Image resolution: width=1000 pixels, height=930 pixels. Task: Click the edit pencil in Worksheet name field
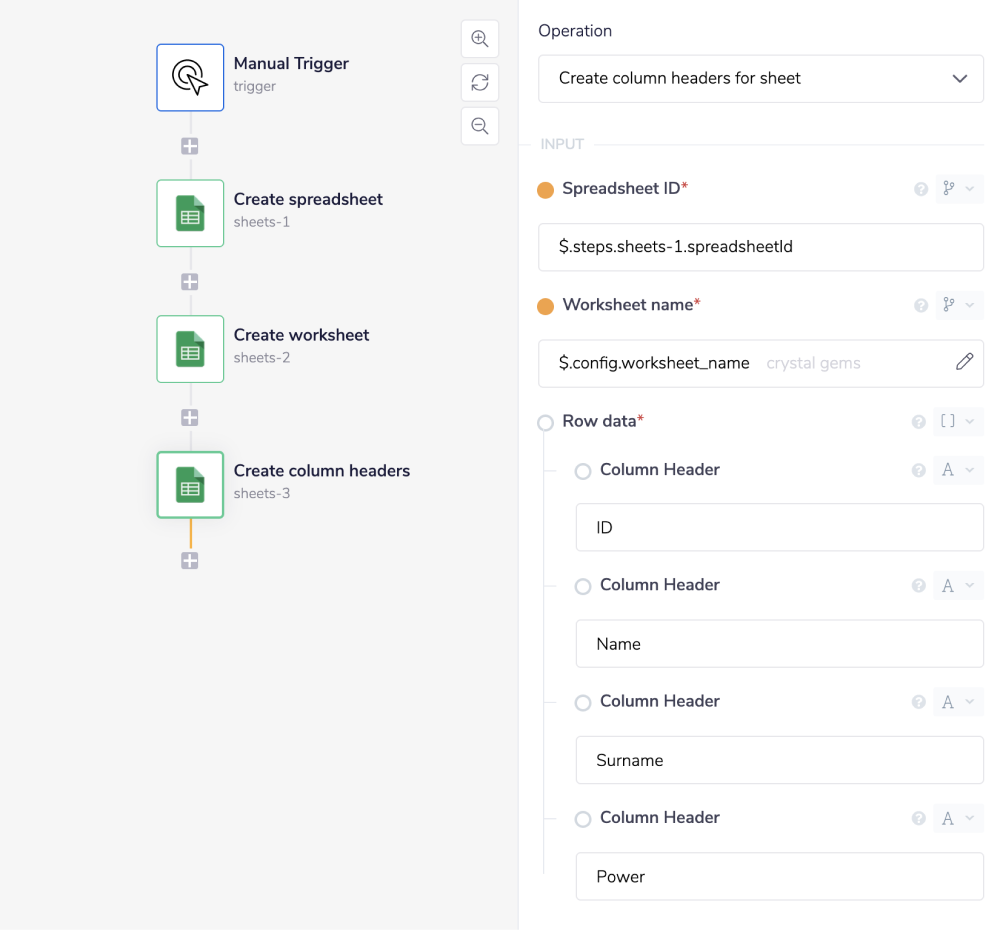[964, 361]
